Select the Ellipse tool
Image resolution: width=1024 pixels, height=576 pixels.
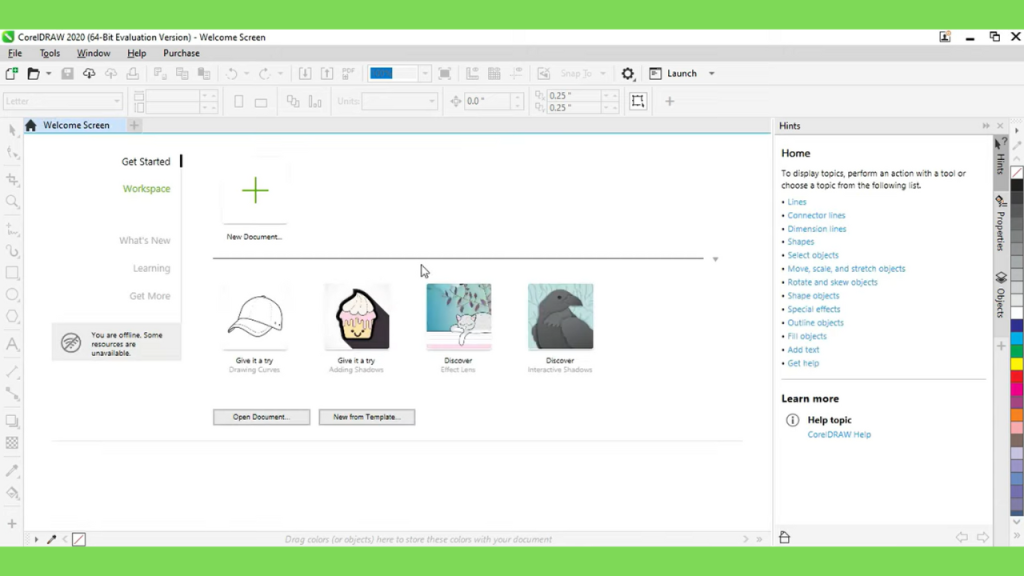(12, 295)
